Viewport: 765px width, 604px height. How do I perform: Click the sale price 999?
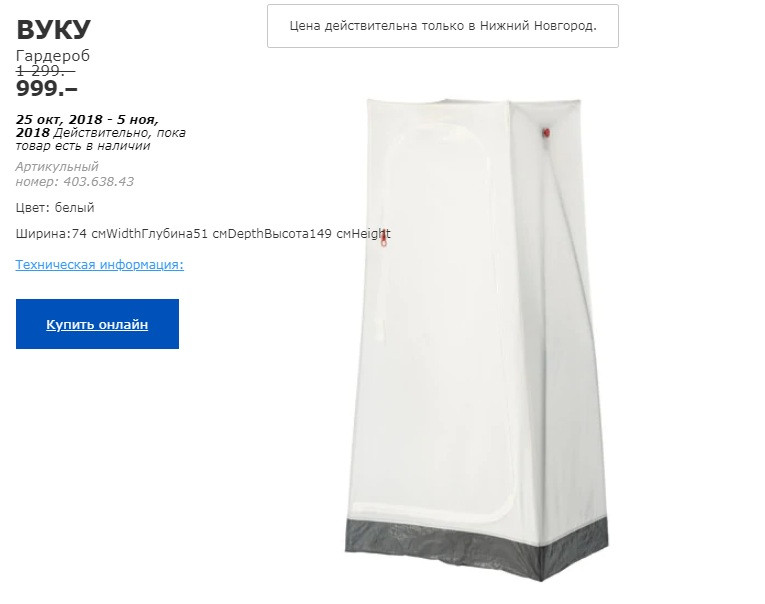coord(47,89)
